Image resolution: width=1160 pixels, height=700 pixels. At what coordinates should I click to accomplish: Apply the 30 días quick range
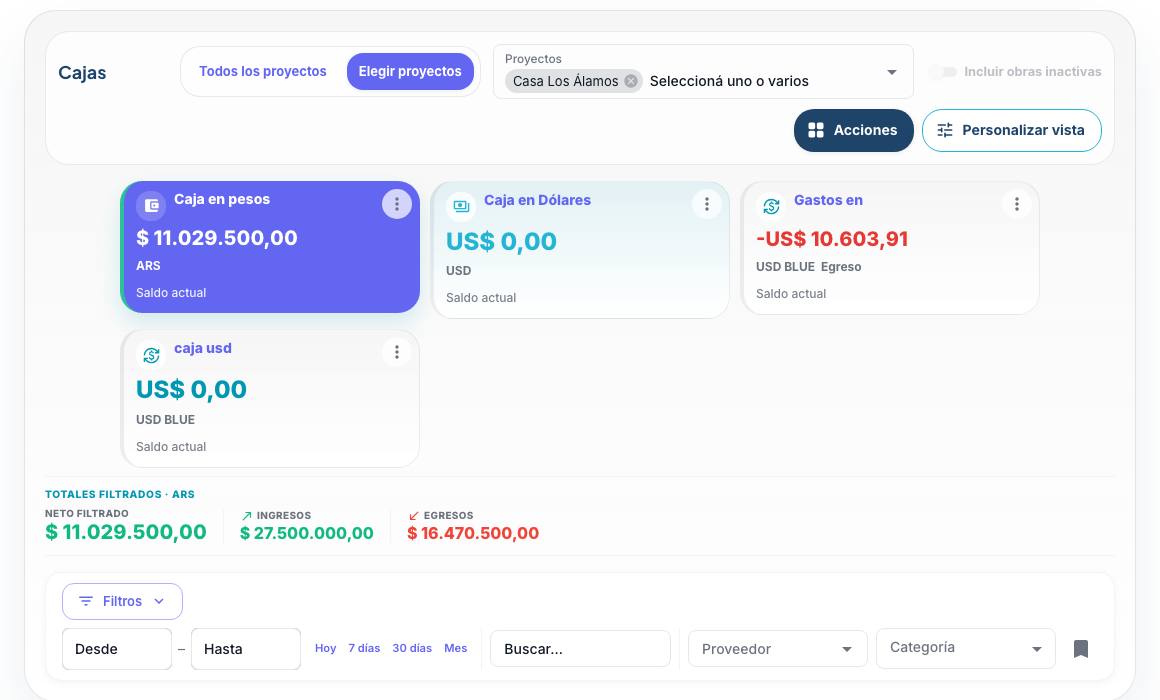412,648
